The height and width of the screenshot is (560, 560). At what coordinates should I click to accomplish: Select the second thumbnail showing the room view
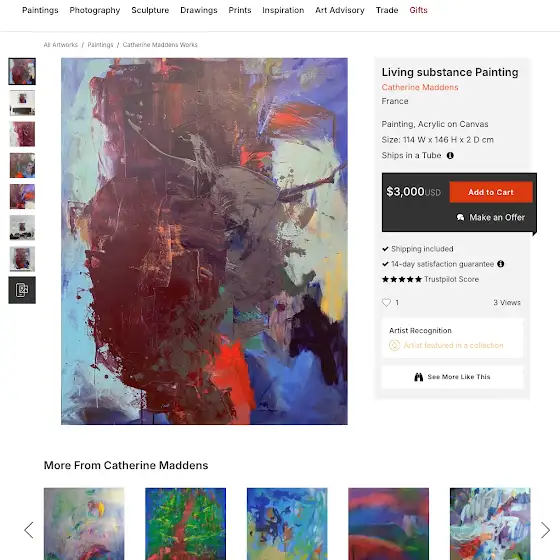22,103
